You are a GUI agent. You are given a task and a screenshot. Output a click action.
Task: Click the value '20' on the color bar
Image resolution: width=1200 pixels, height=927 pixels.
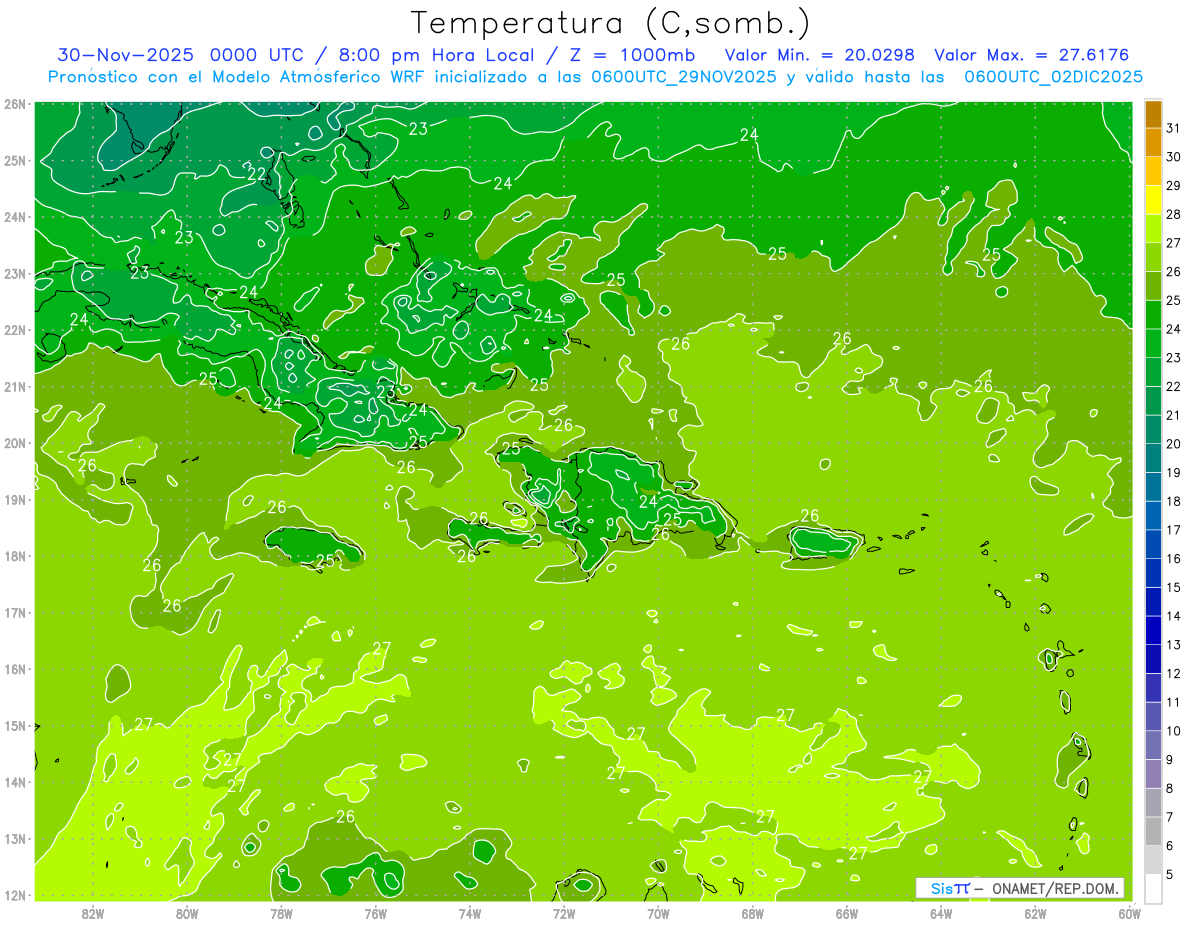point(1174,444)
